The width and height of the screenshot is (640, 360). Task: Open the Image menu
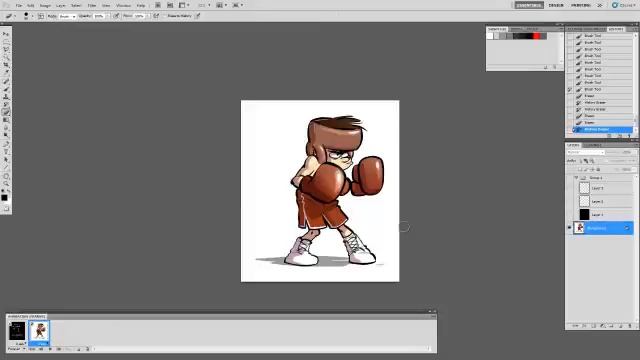[45, 6]
